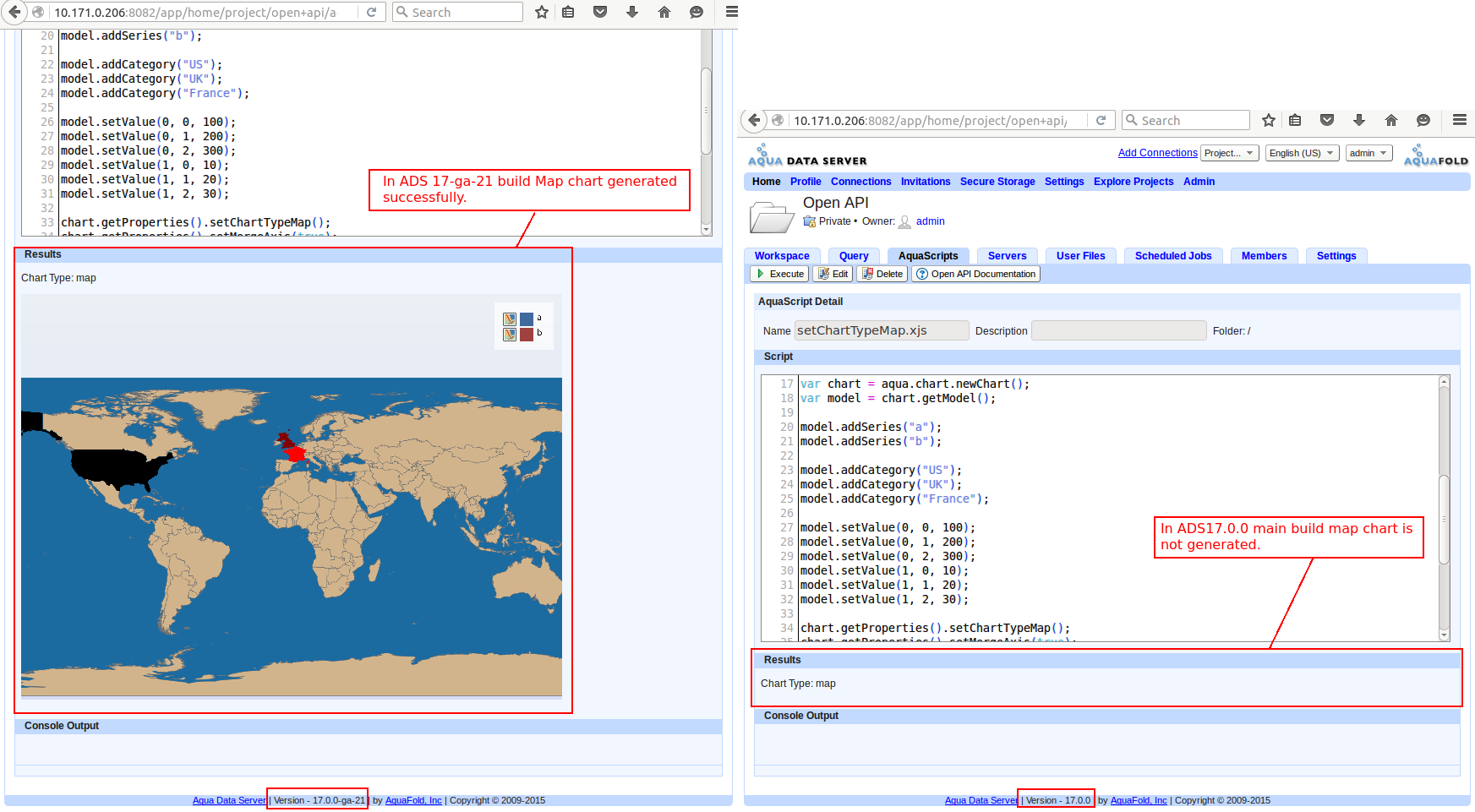The width and height of the screenshot is (1475, 812).
Task: Show bookmarks list in the right browser window
Action: tap(1295, 120)
